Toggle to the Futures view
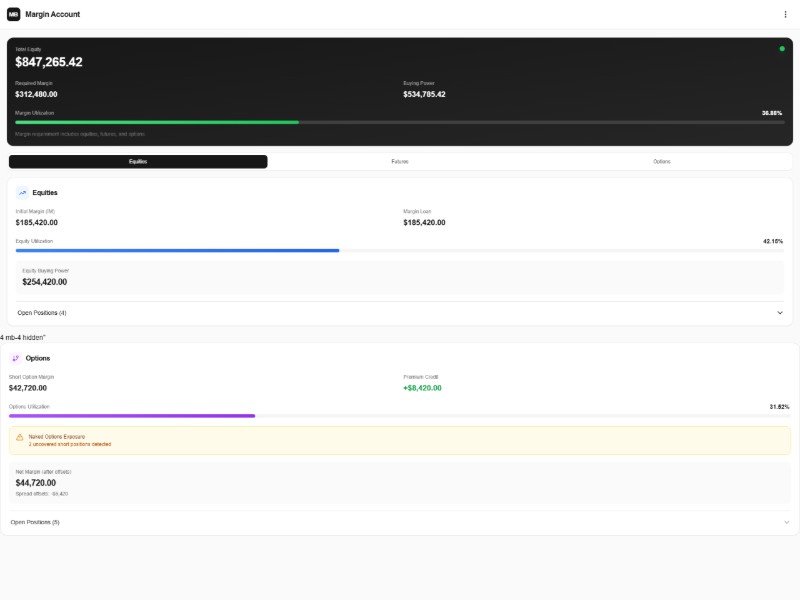Screen dimensions: 800x600 [400, 160]
